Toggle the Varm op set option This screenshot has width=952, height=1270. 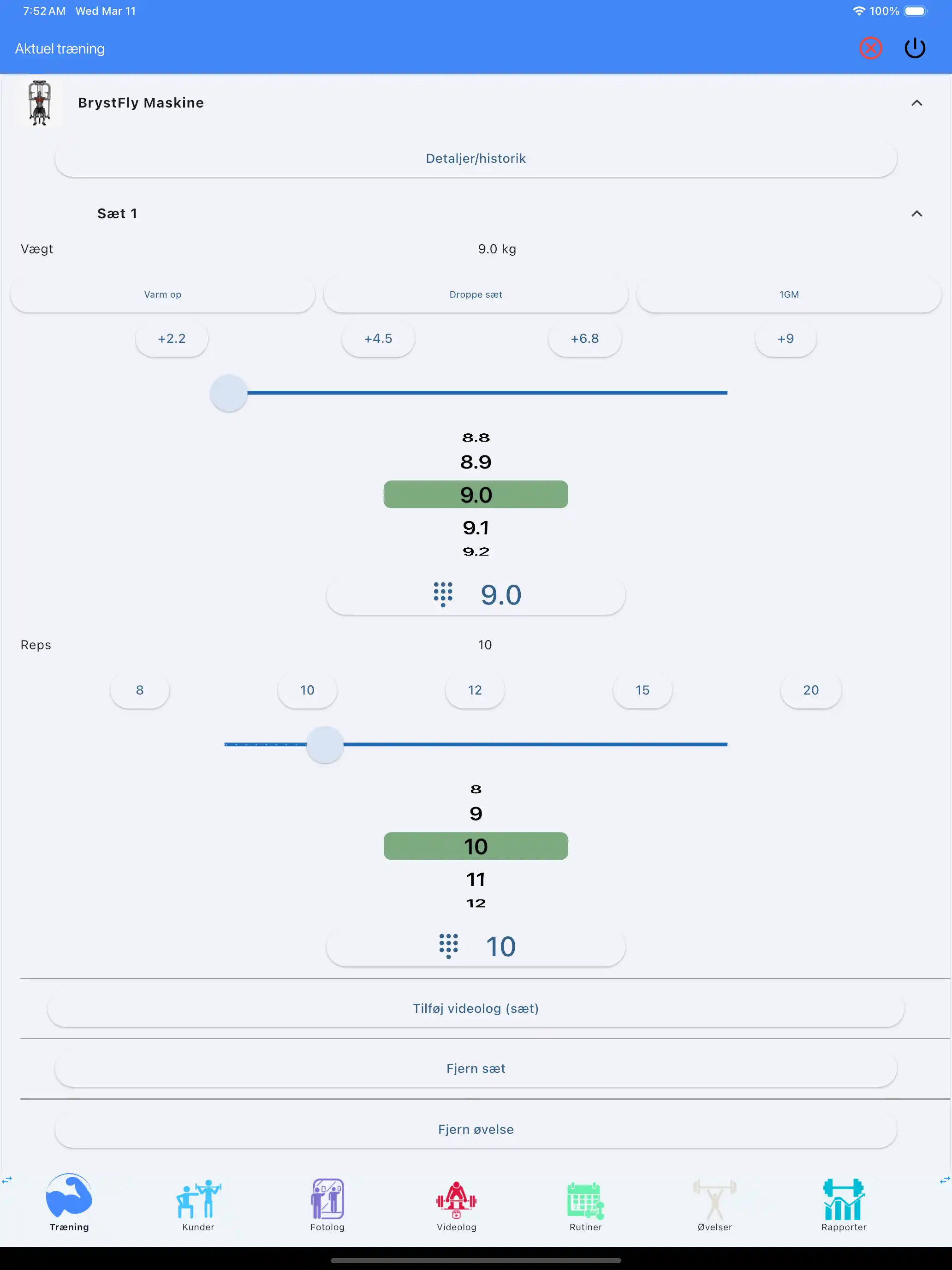coord(162,294)
